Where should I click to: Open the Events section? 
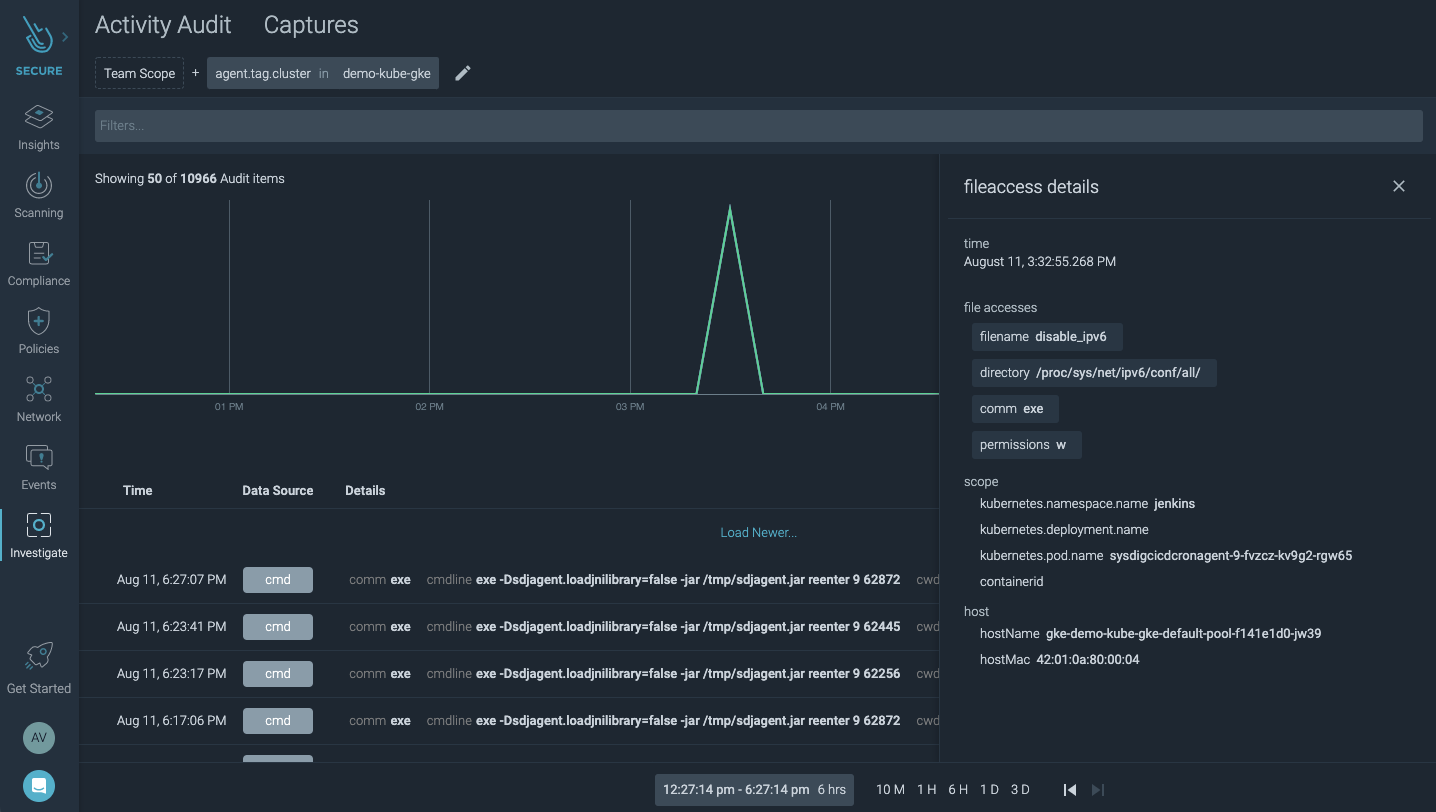click(39, 468)
